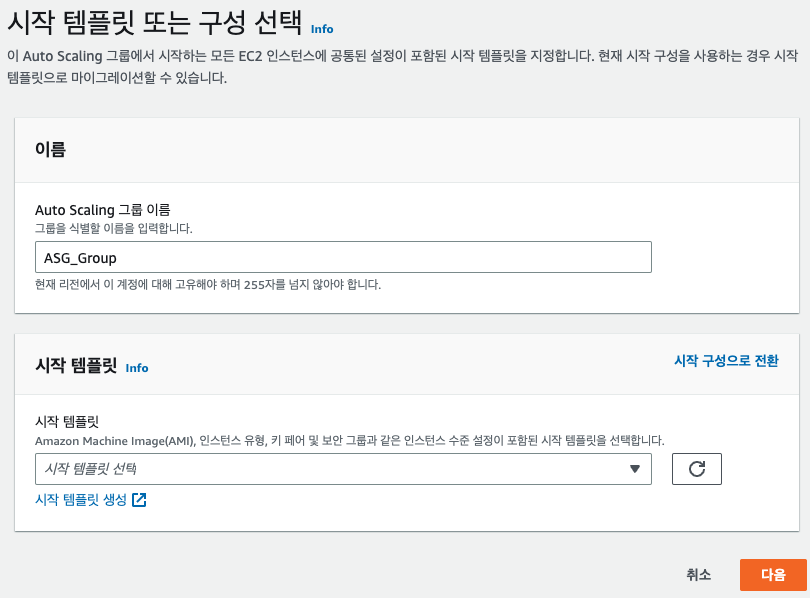Click the page title 시작 템플릿 또는 구성 선택
Image resolution: width=810 pixels, height=598 pixels.
[155, 22]
